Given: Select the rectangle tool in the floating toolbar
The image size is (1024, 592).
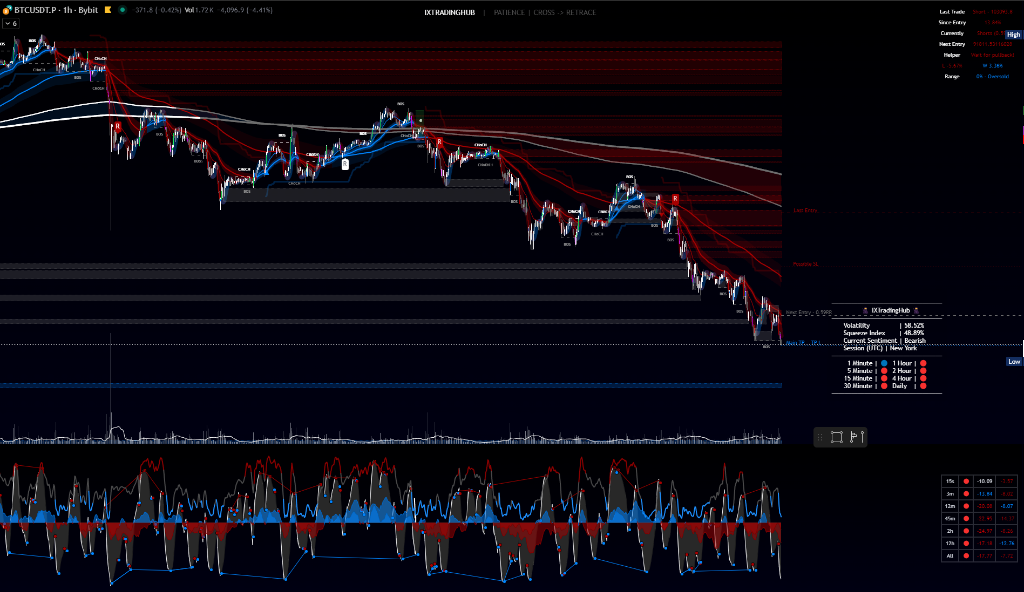Looking at the screenshot, I should click(837, 436).
